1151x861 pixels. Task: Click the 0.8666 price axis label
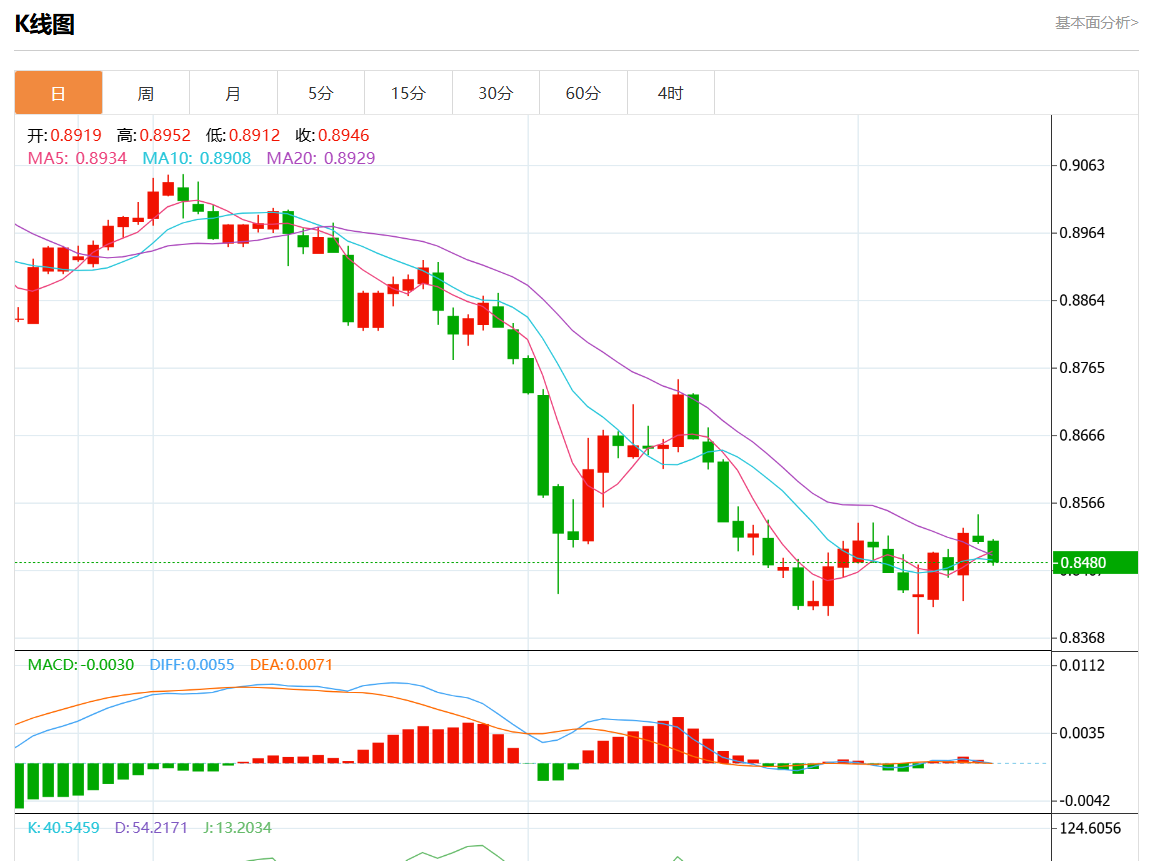[1082, 435]
